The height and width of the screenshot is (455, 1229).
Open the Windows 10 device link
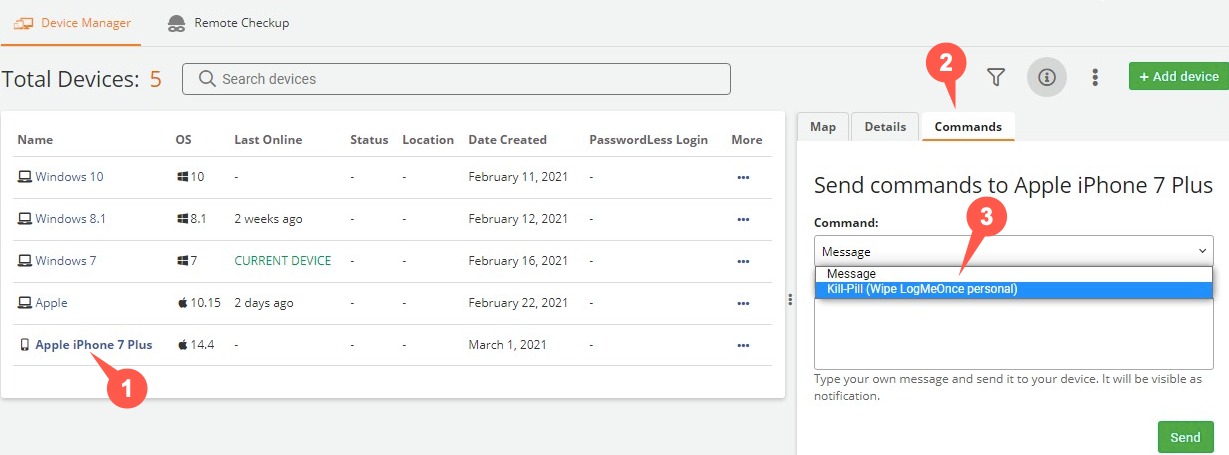(69, 177)
